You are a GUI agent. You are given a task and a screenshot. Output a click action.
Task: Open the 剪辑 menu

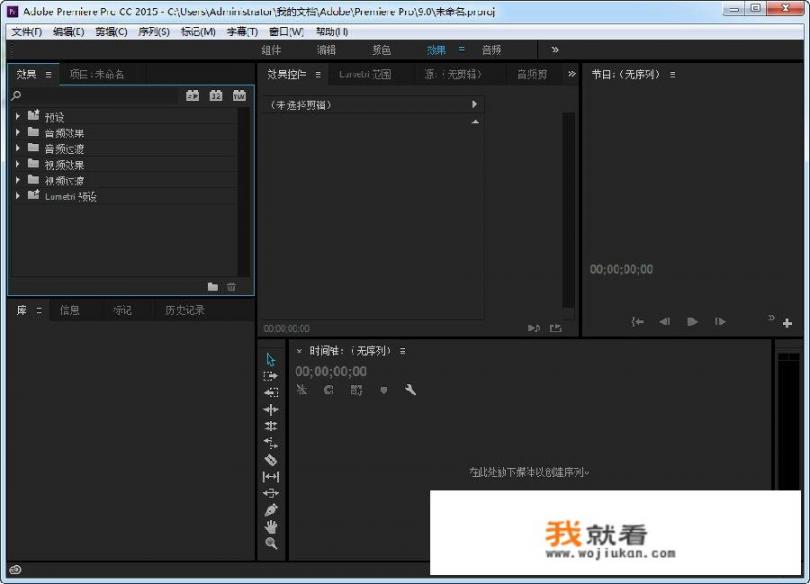tap(111, 31)
